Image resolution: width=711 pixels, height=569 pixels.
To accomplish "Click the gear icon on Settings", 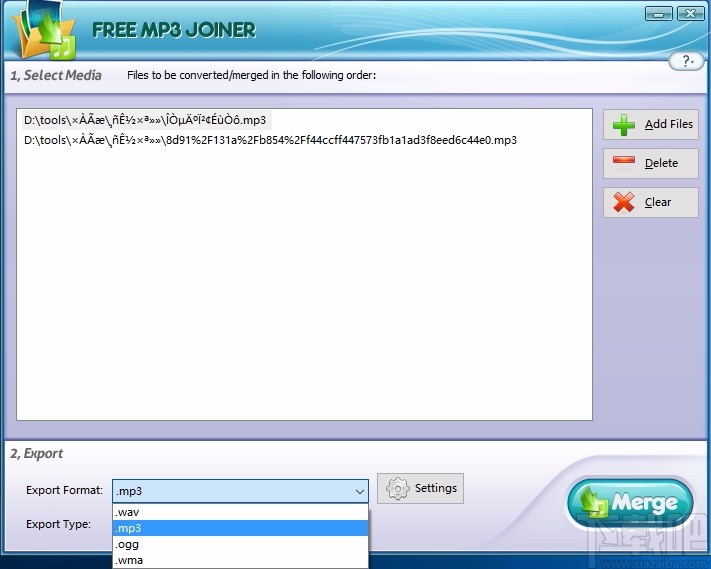I will coord(398,488).
